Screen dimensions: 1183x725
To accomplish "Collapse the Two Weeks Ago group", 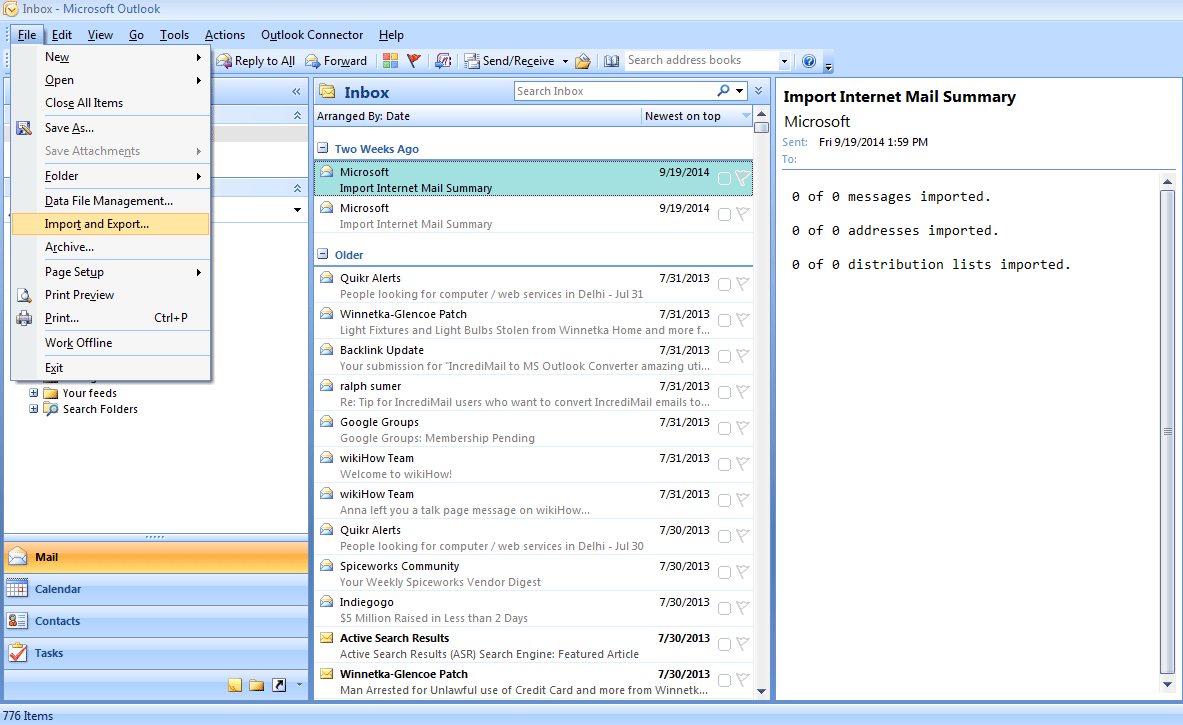I will point(323,148).
